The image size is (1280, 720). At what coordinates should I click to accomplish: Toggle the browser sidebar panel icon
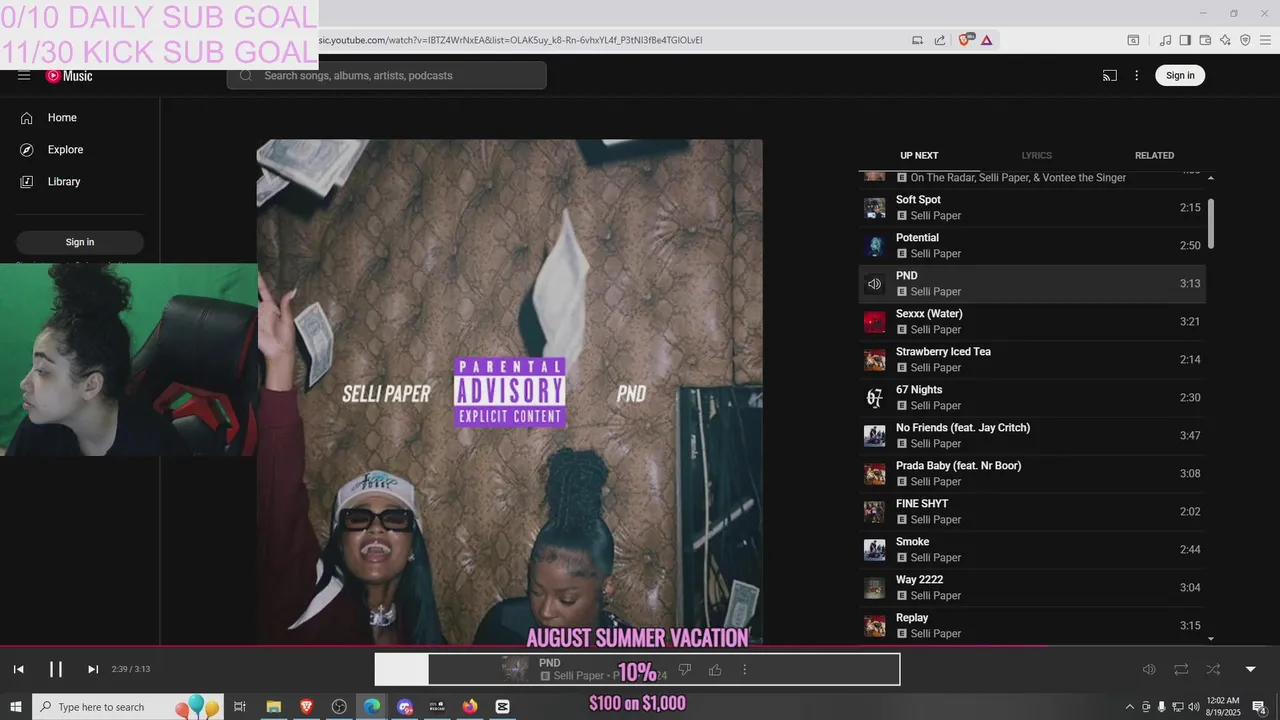pos(1185,40)
